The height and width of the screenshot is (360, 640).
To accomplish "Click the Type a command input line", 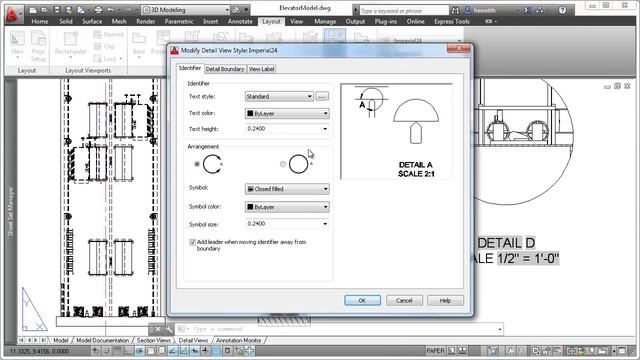I will [x=339, y=329].
